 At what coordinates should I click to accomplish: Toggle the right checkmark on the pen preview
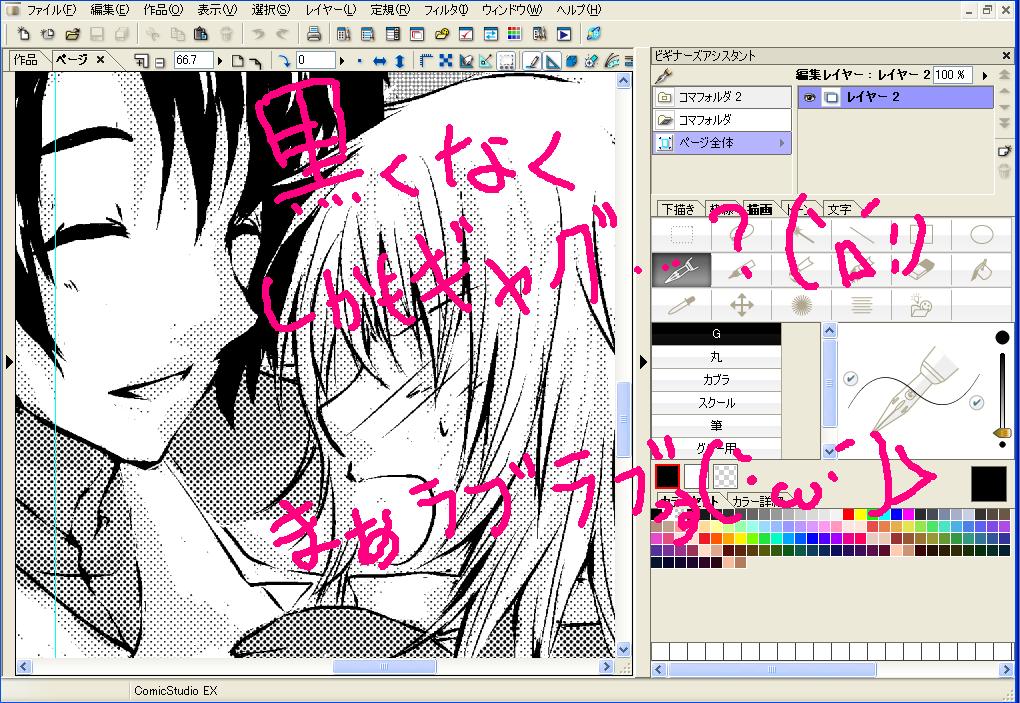976,403
